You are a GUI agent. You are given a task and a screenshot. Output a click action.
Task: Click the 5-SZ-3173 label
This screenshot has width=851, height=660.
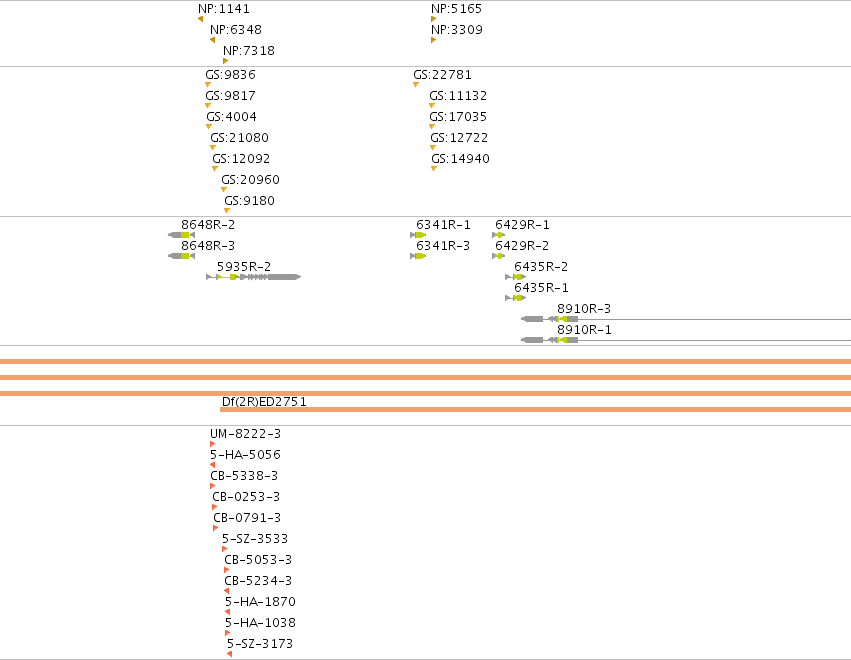(x=260, y=644)
